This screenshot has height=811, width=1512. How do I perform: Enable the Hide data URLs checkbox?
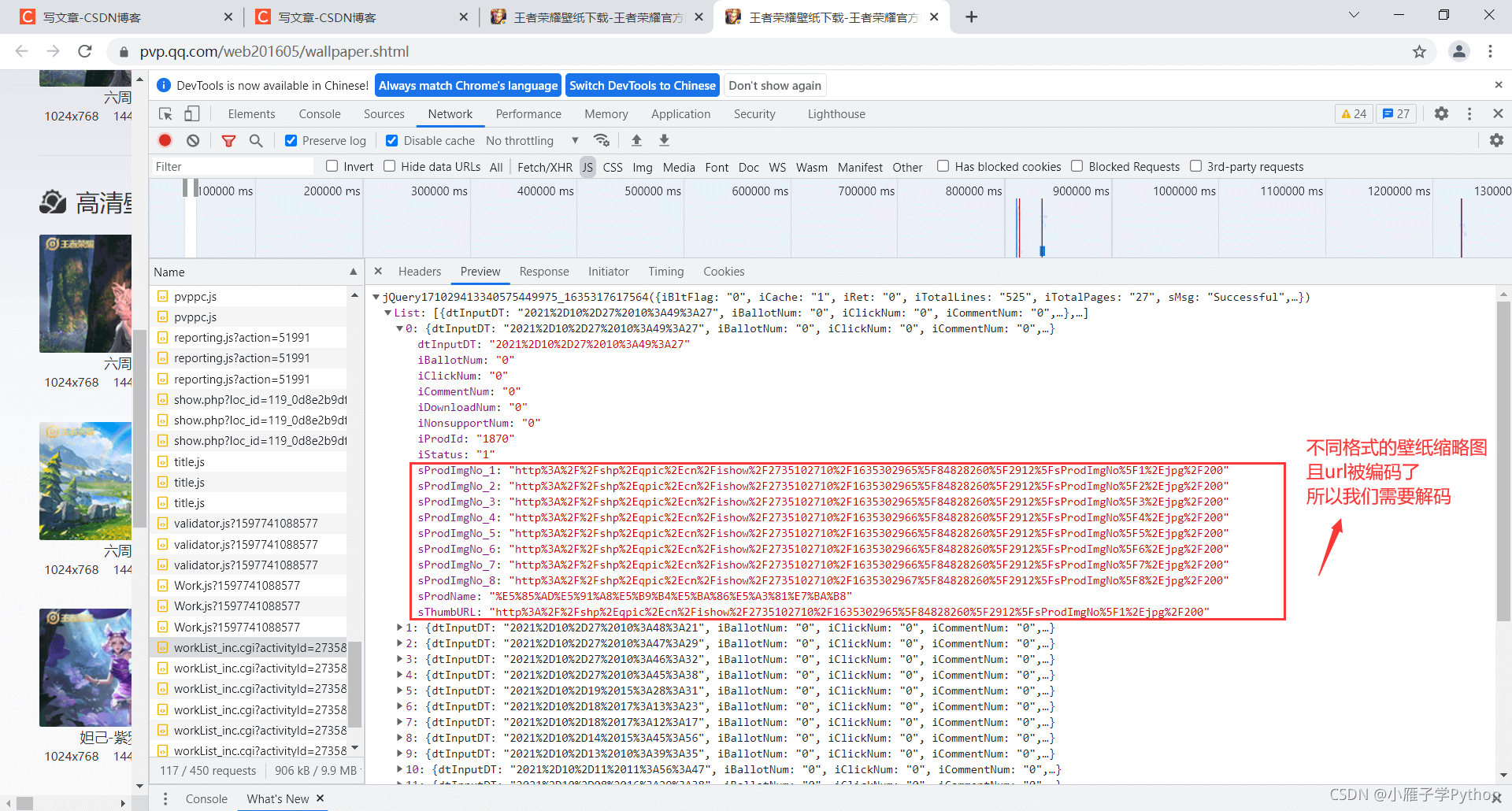pyautogui.click(x=390, y=166)
